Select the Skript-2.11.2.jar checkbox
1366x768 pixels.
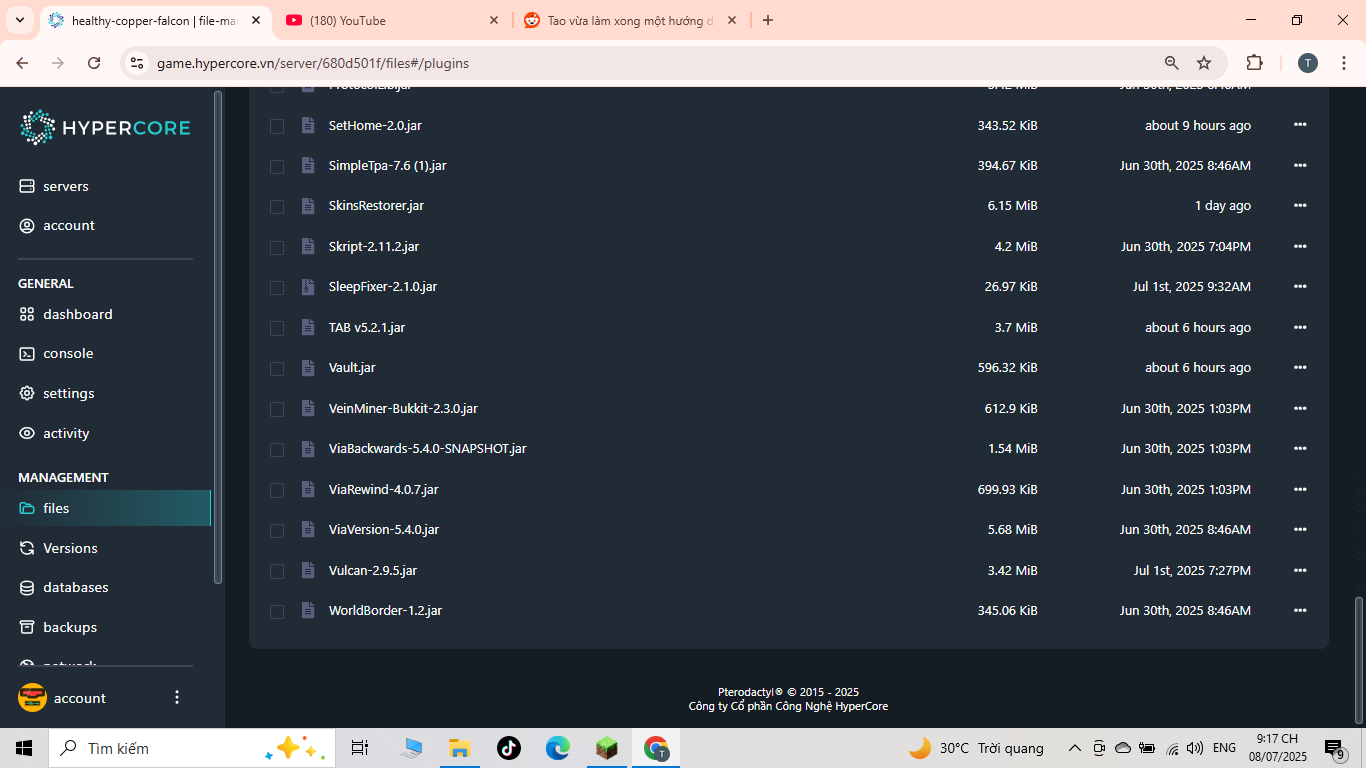point(277,247)
